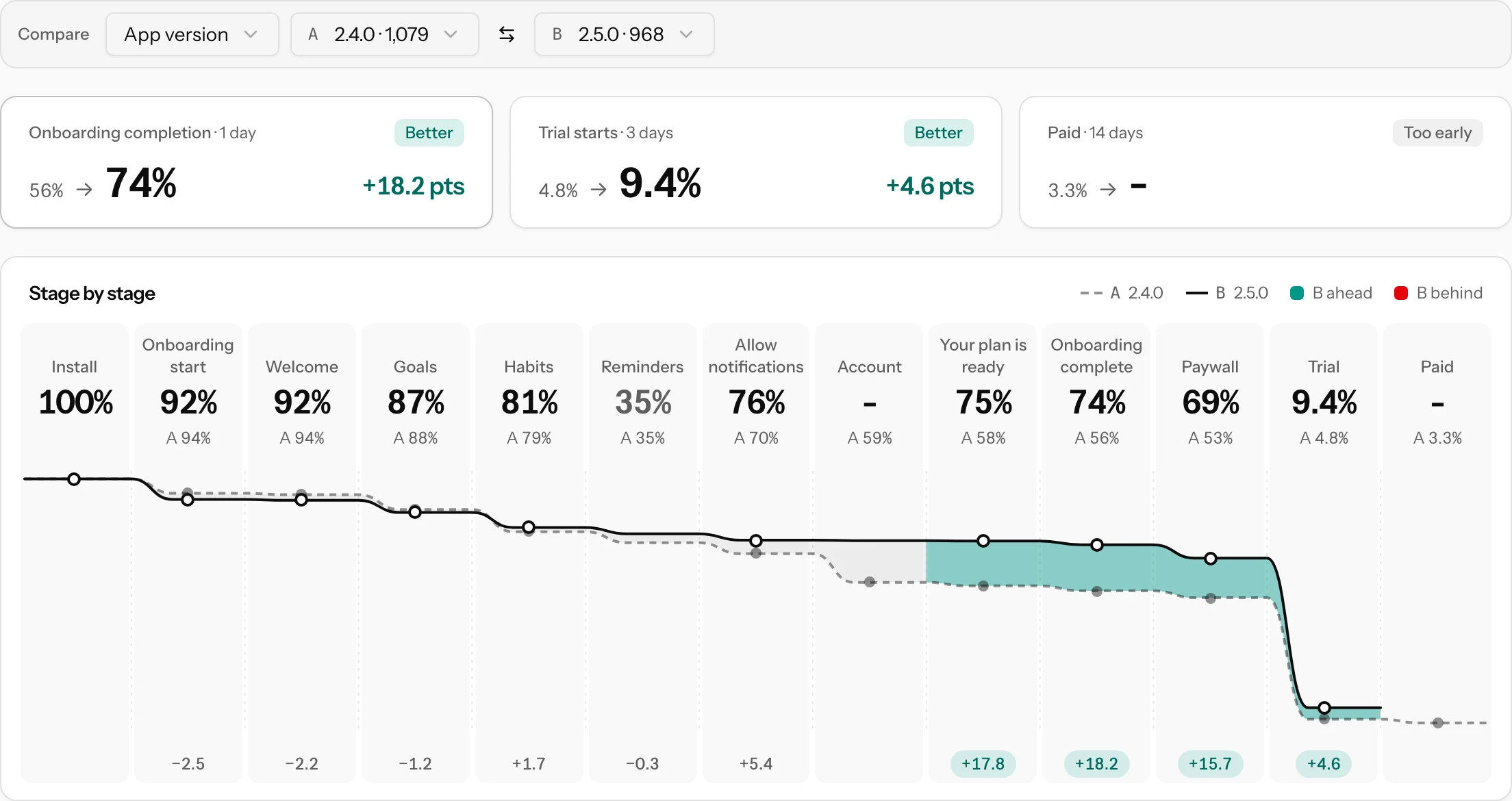Expand version B 2.5.0 selector
The width and height of the screenshot is (1512, 801).
(x=624, y=34)
